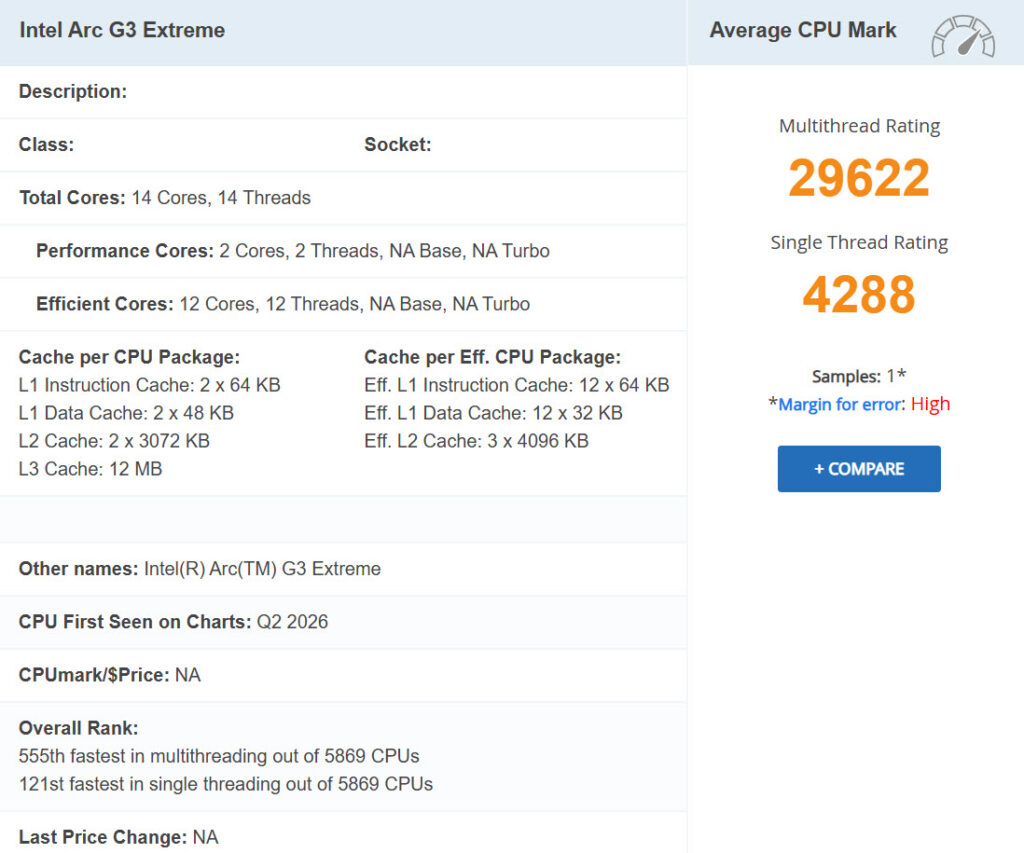
Task: Click the Single Thread Rating value 4288
Action: tap(858, 291)
